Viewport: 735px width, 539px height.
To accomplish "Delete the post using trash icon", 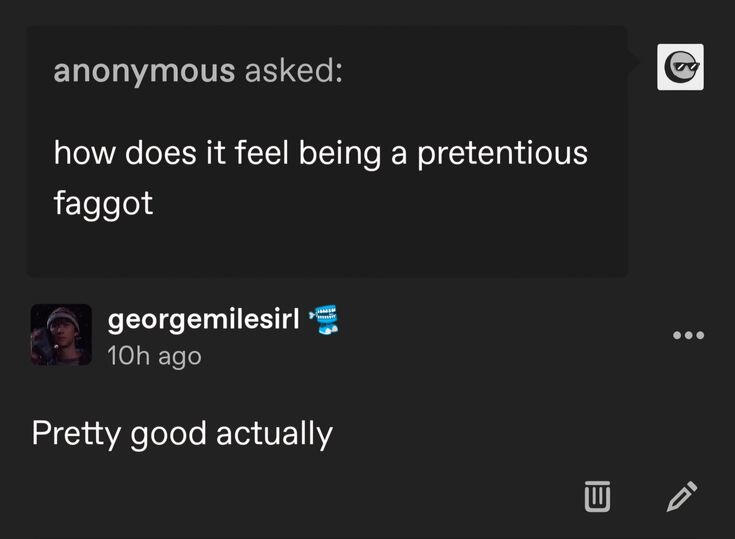I will (x=596, y=495).
